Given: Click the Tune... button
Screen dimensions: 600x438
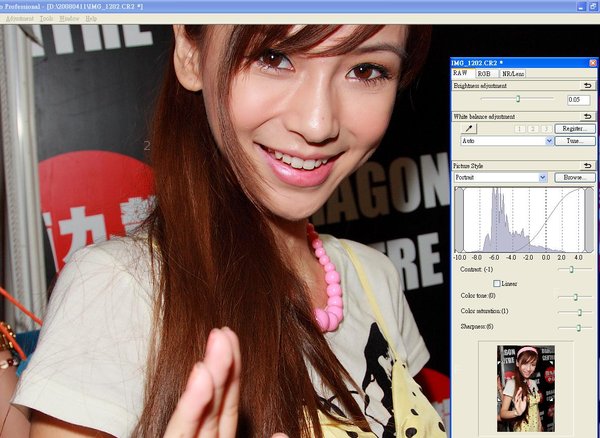Looking at the screenshot, I should point(575,141).
